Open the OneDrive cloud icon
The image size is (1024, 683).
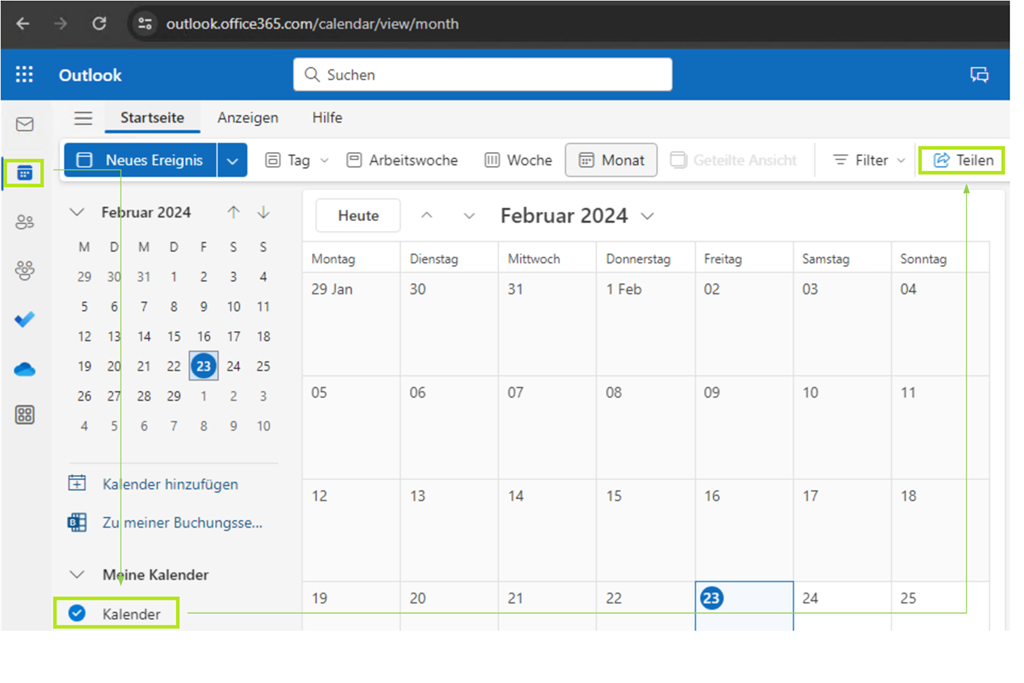click(x=25, y=369)
